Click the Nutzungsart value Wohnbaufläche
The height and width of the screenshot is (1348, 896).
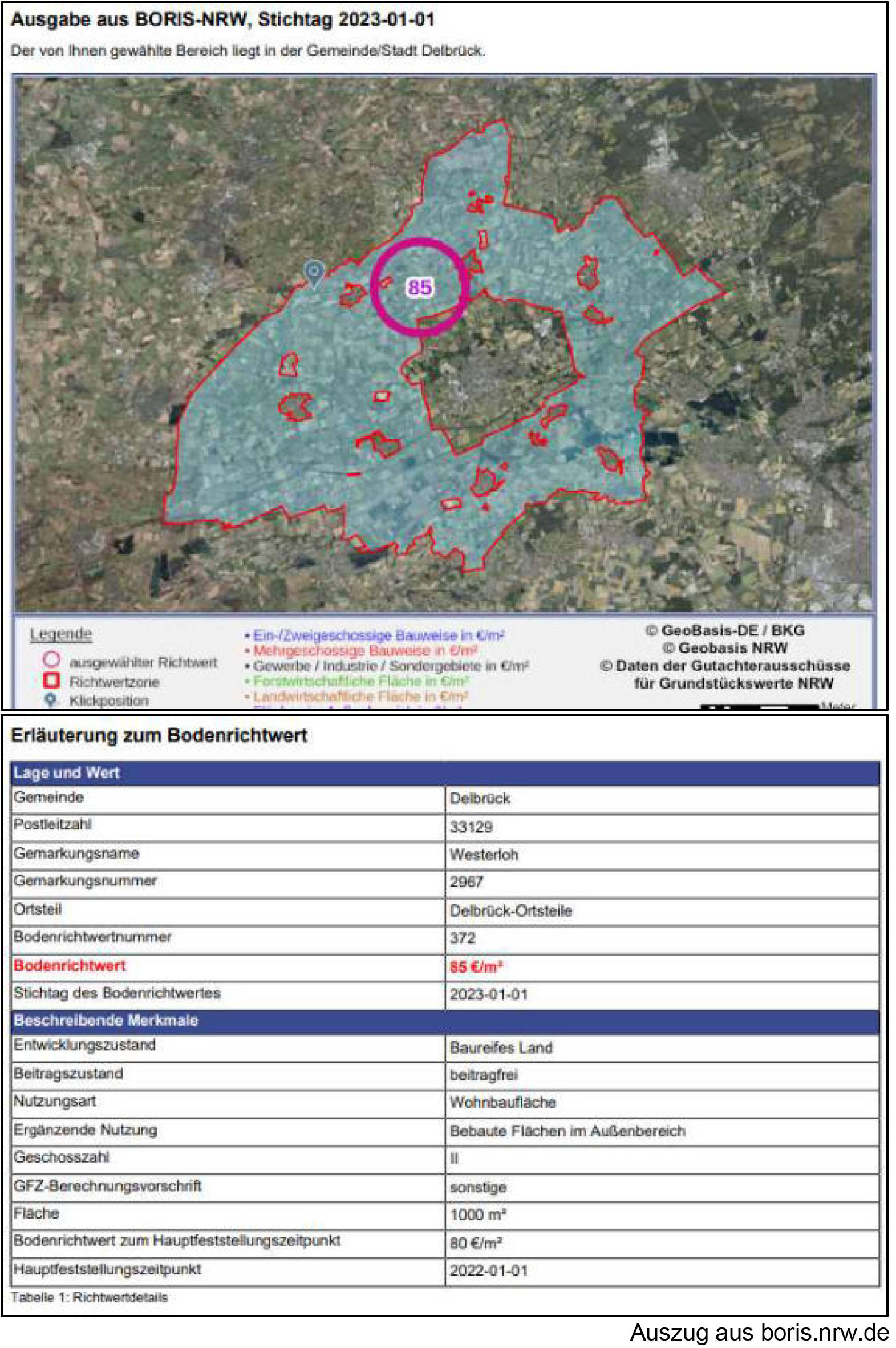click(x=502, y=1102)
